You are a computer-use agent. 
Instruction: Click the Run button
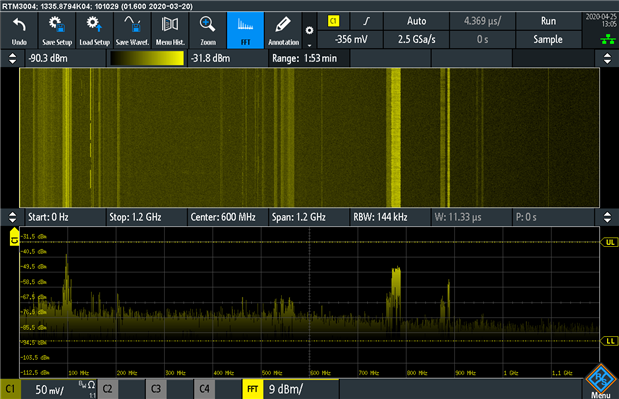(548, 21)
